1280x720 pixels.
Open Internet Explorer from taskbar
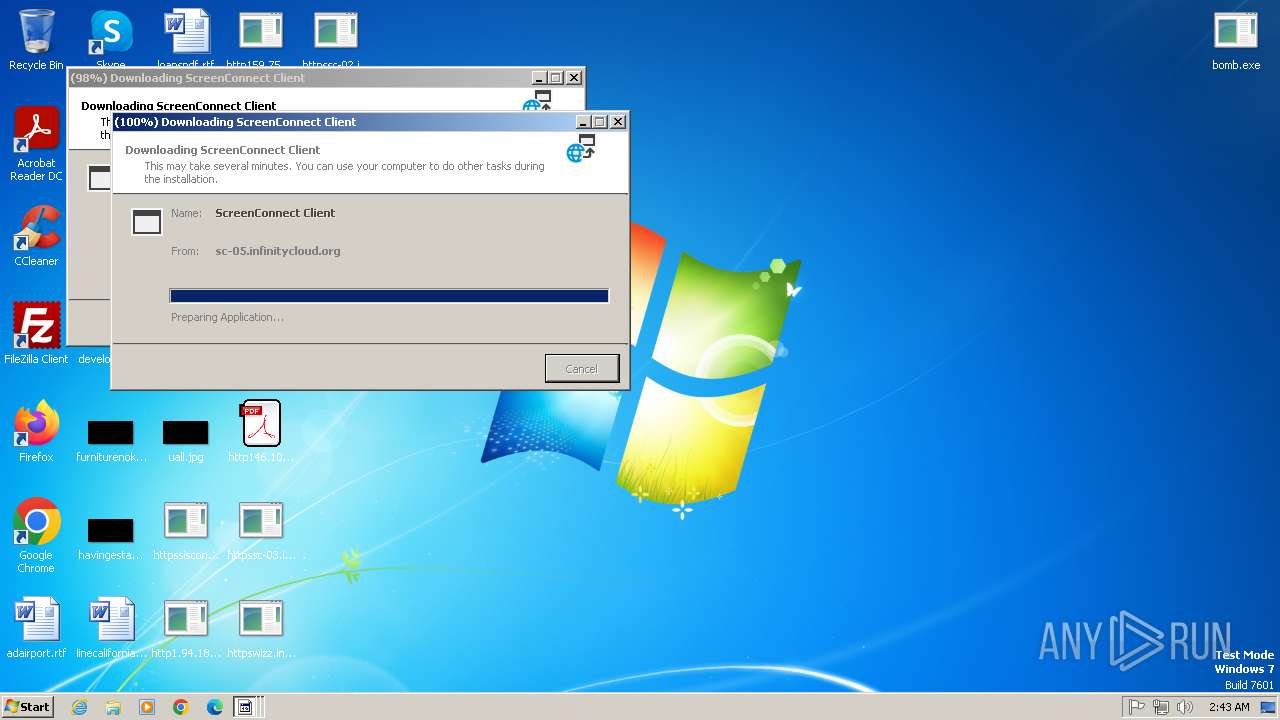pyautogui.click(x=79, y=707)
